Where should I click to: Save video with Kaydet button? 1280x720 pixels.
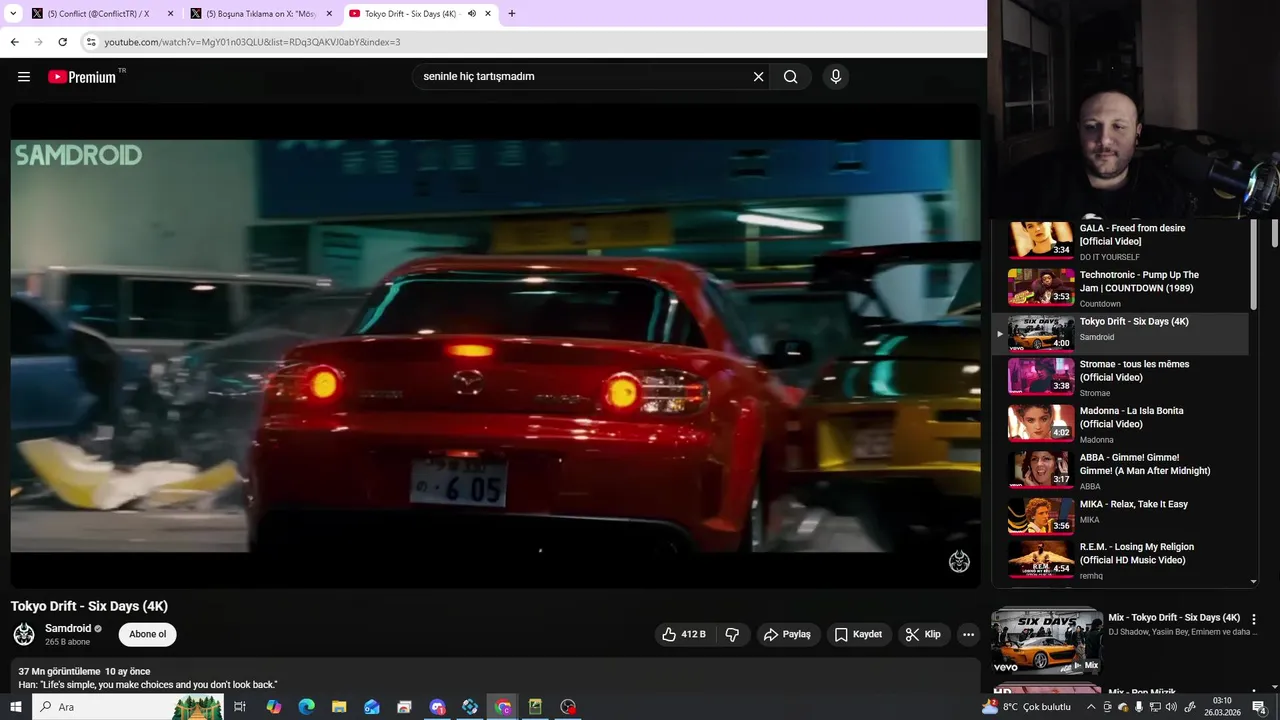(x=858, y=634)
